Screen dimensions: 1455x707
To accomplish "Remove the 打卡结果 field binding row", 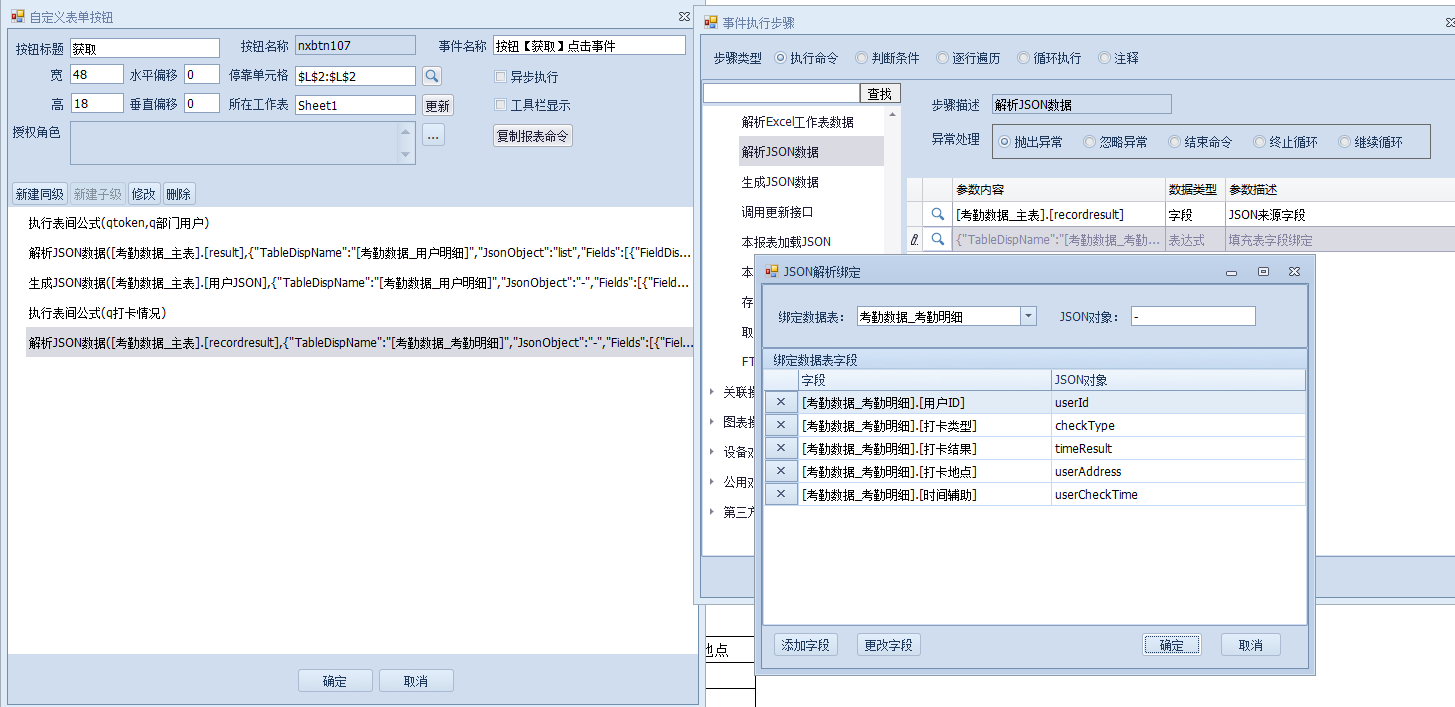I will pos(781,449).
